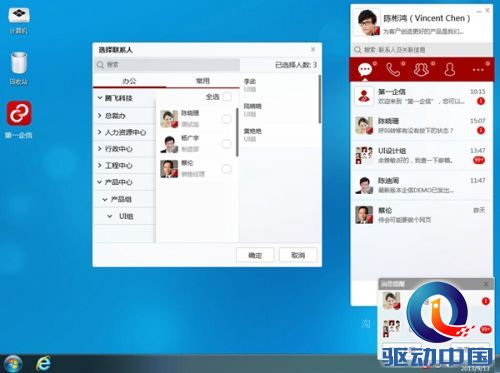This screenshot has width=500, height=373.
Task: Switch to the 常用 tab in dialog
Action: pos(202,81)
